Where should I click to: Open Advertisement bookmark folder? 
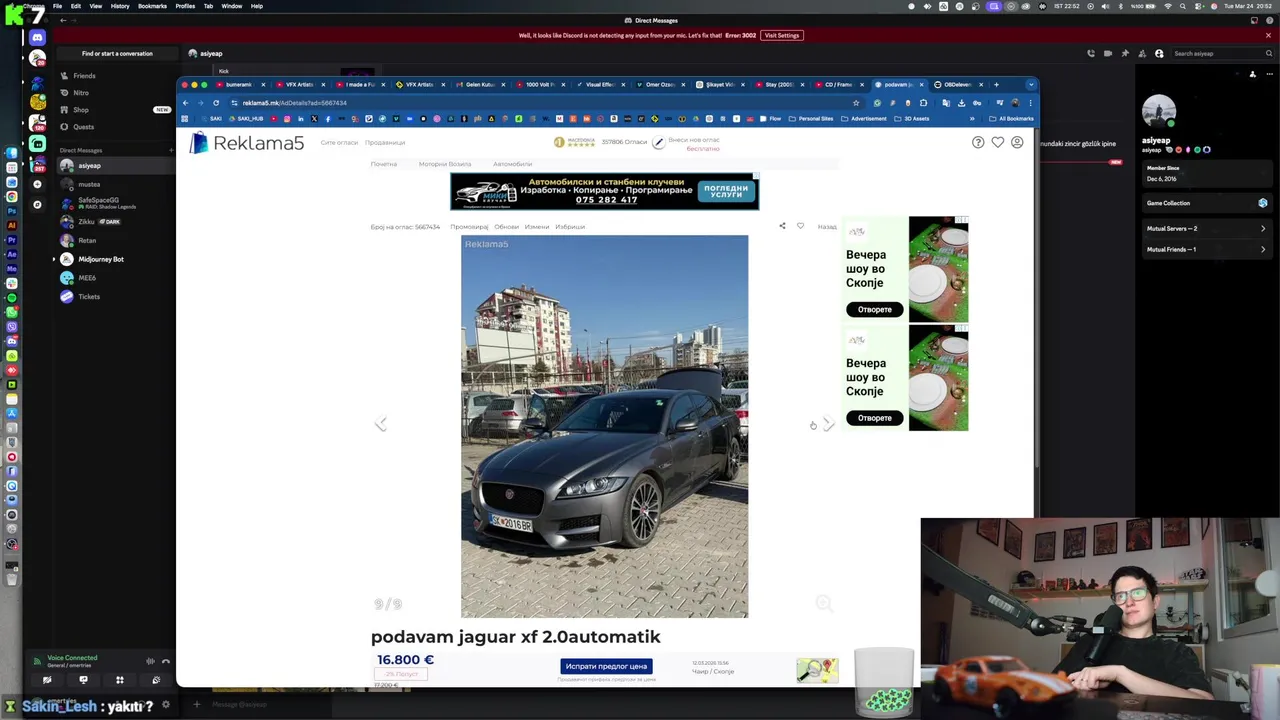click(x=864, y=119)
